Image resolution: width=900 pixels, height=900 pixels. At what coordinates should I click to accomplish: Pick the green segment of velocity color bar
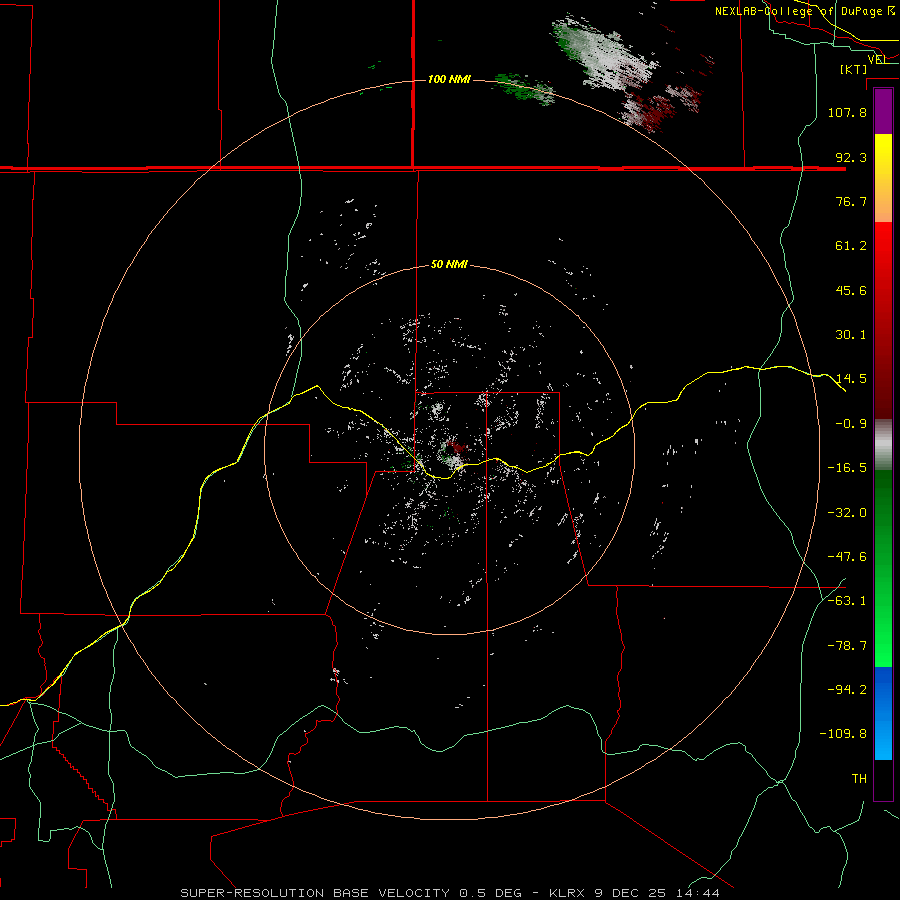tap(883, 568)
